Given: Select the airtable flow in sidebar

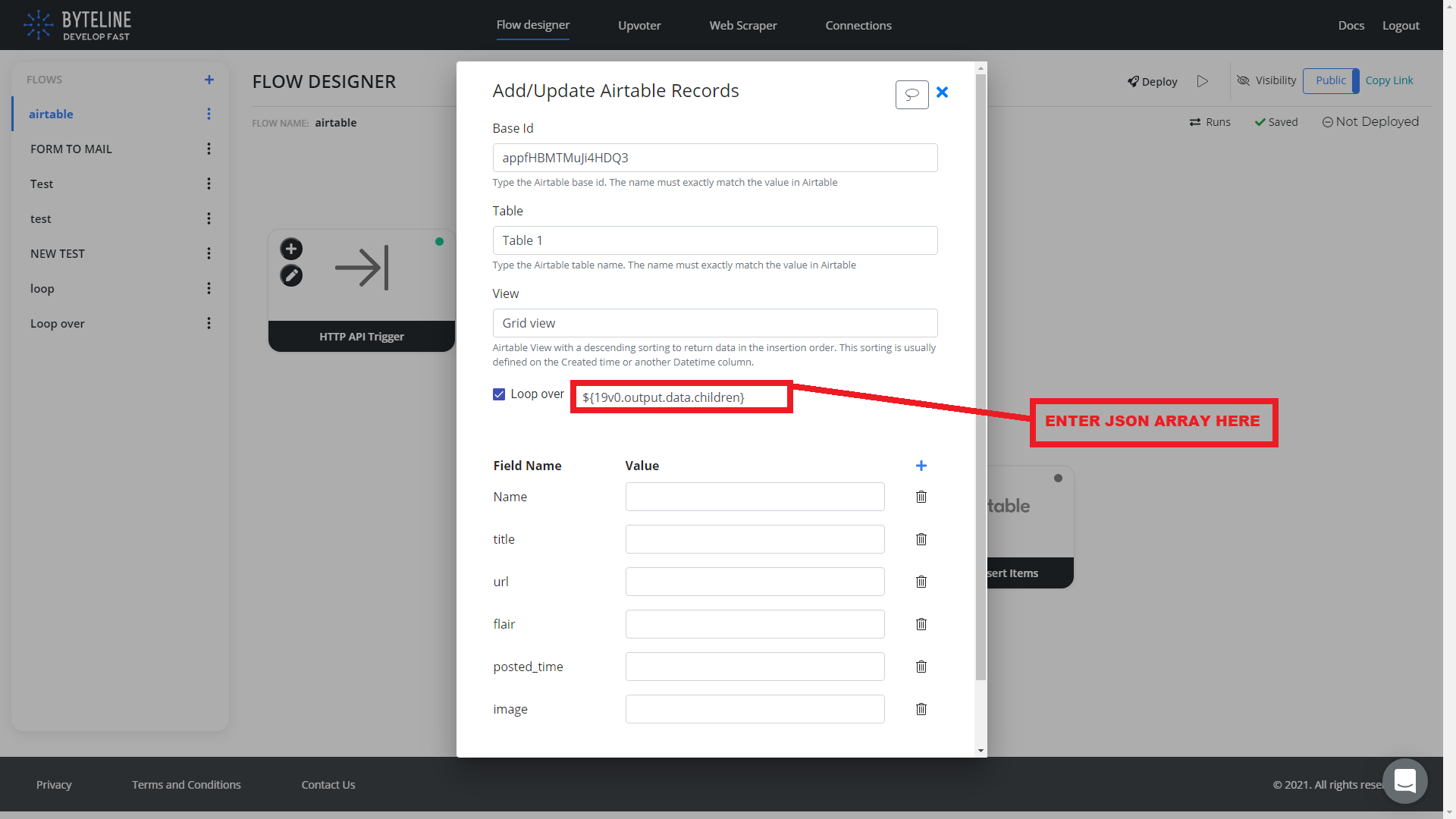Looking at the screenshot, I should tap(51, 114).
